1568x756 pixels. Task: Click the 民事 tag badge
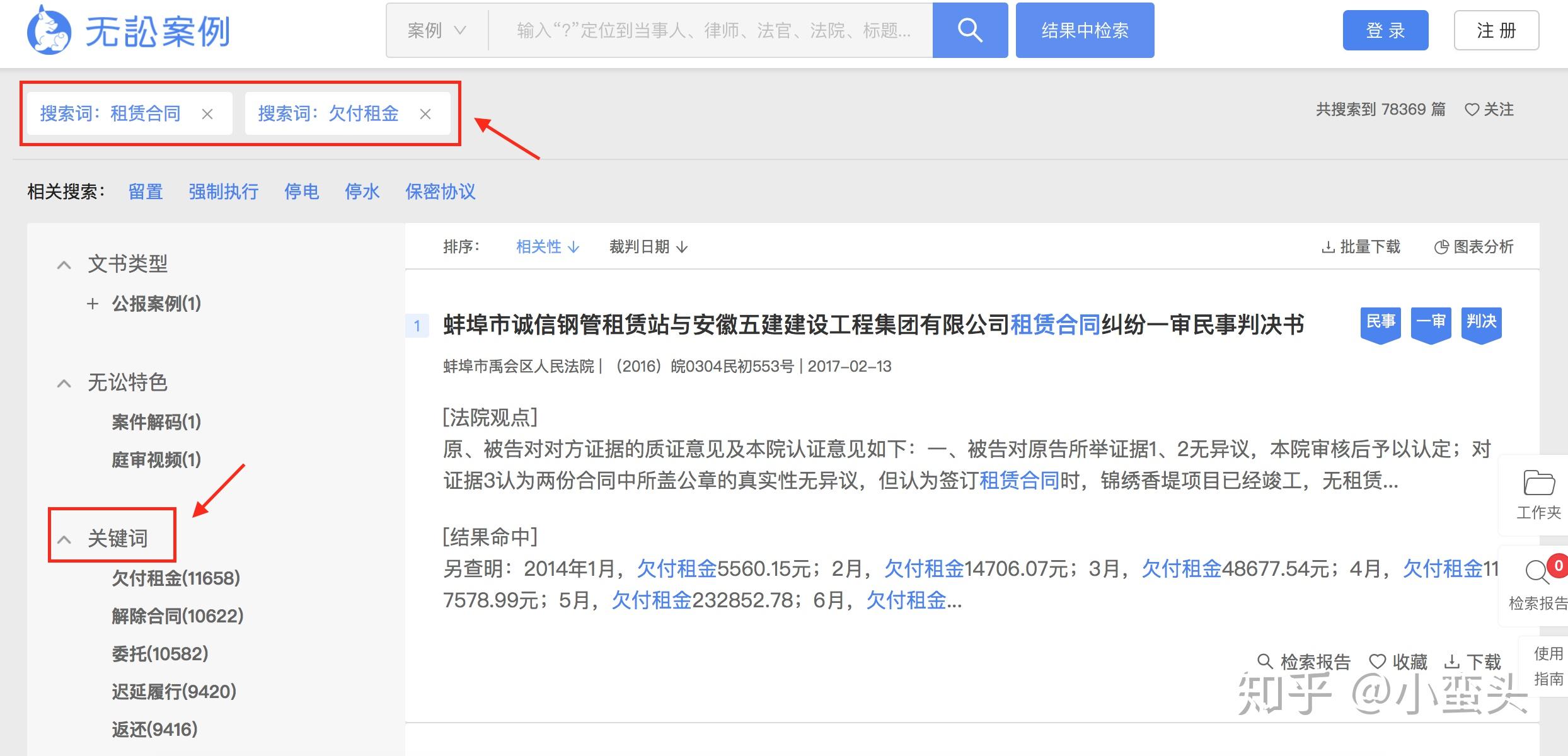(1380, 325)
